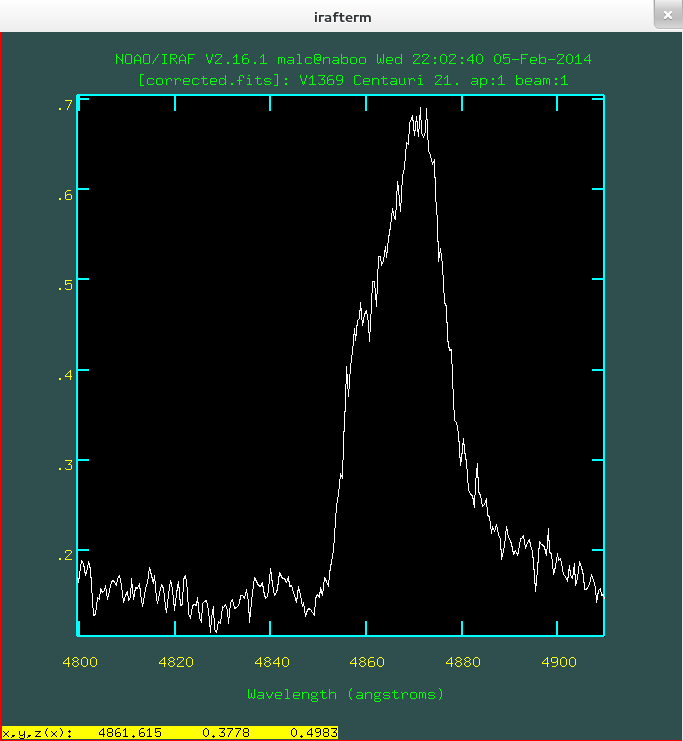Click the corrected.fits spectrum title line
683x741 pixels.
click(354, 80)
